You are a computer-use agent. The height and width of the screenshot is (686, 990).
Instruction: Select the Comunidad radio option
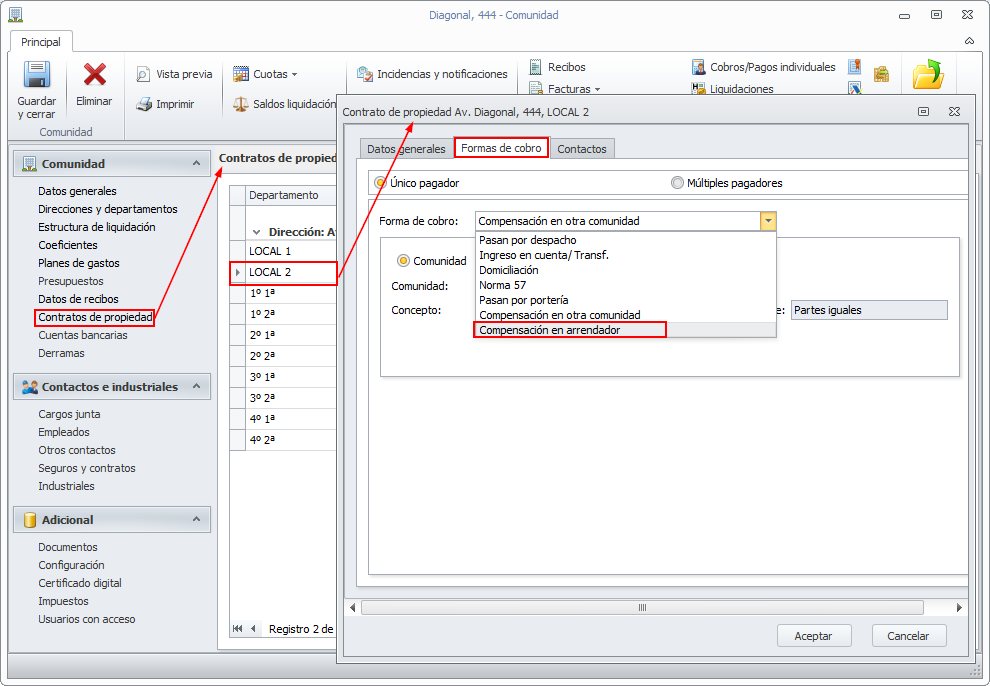(403, 261)
